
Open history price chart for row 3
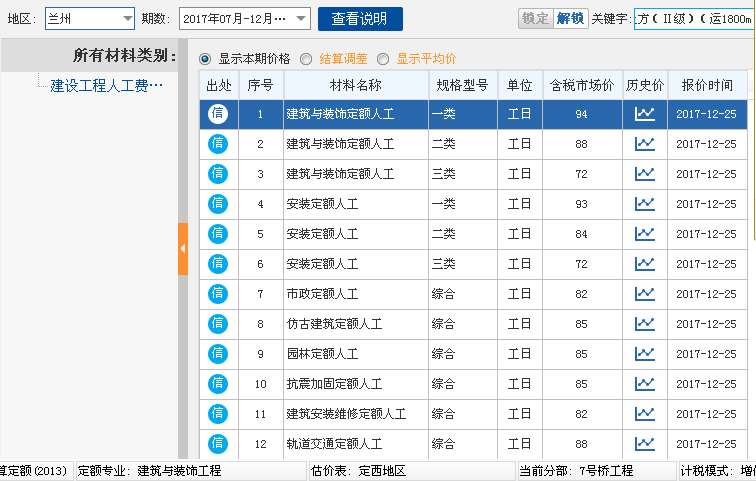click(645, 174)
